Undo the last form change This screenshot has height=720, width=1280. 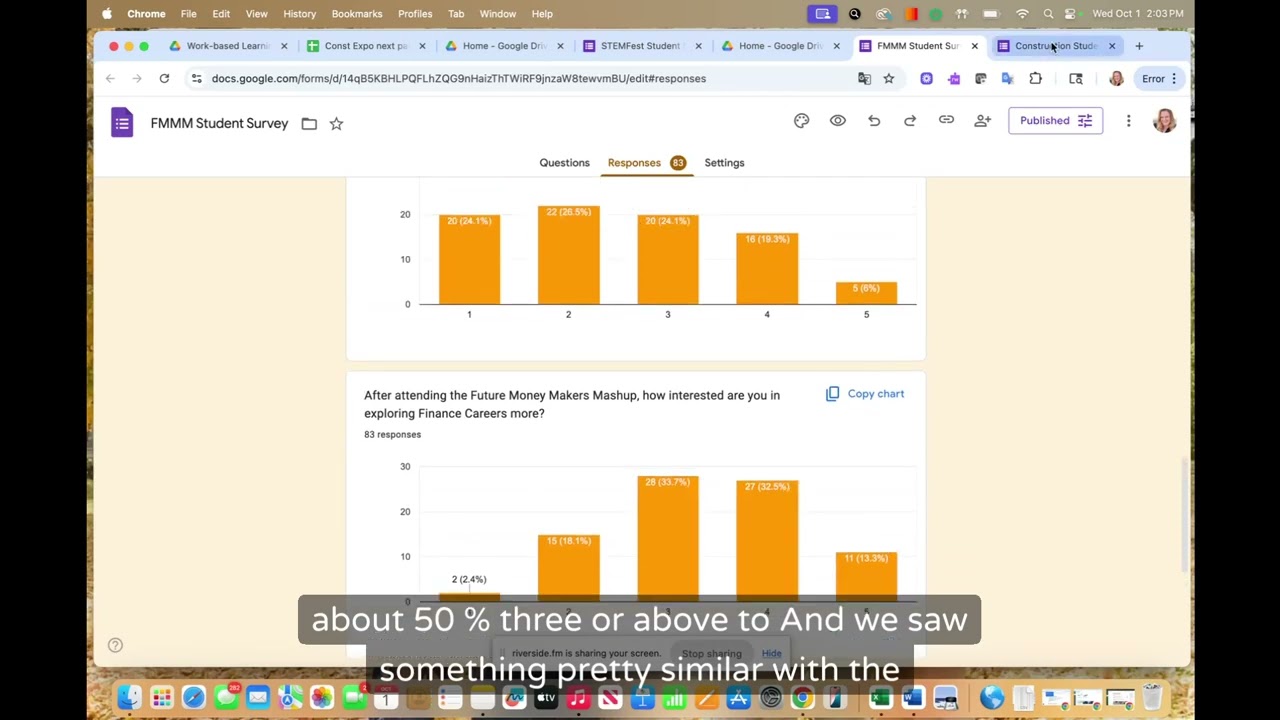point(874,121)
